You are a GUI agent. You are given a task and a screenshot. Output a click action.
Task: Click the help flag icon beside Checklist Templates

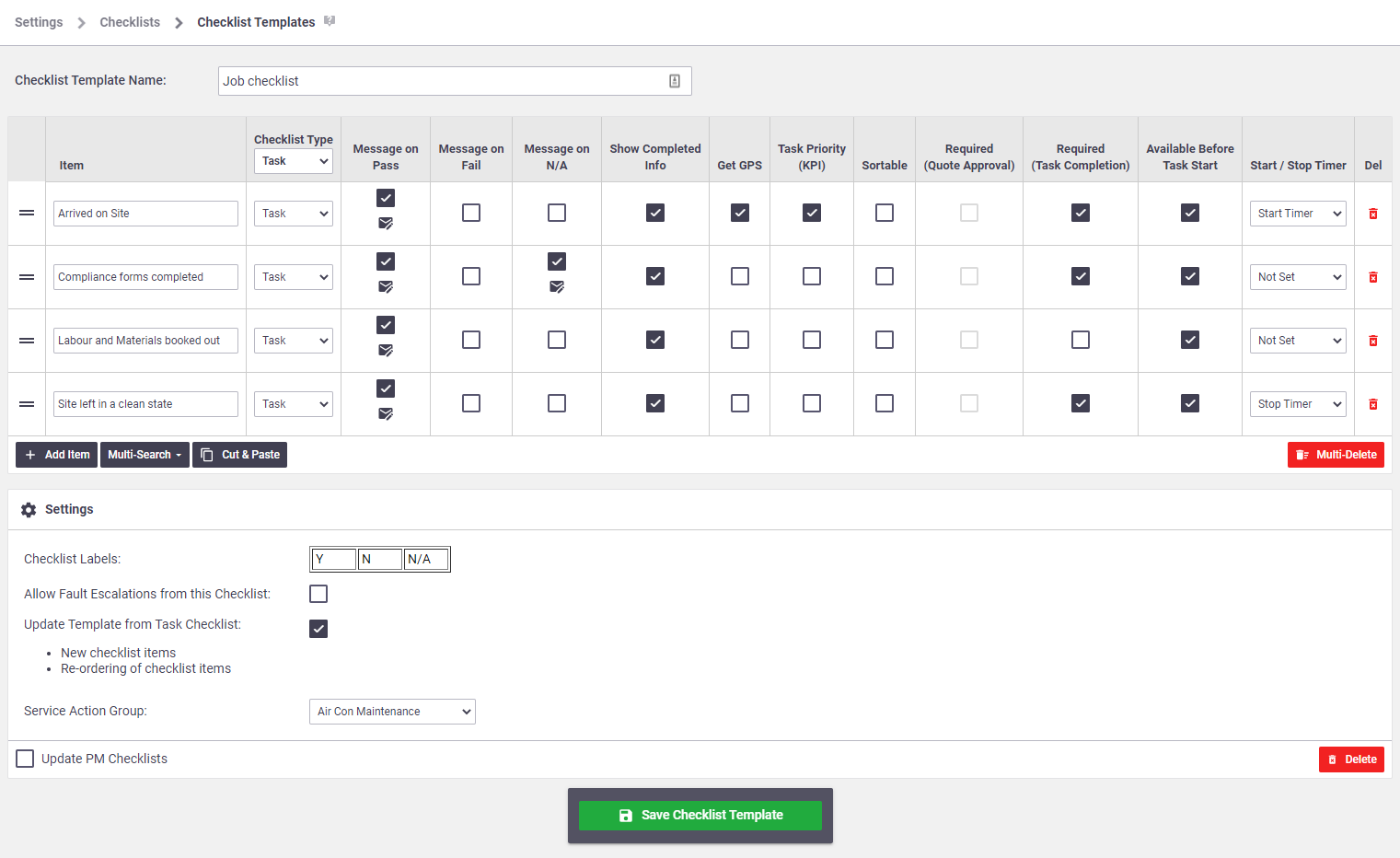click(330, 21)
